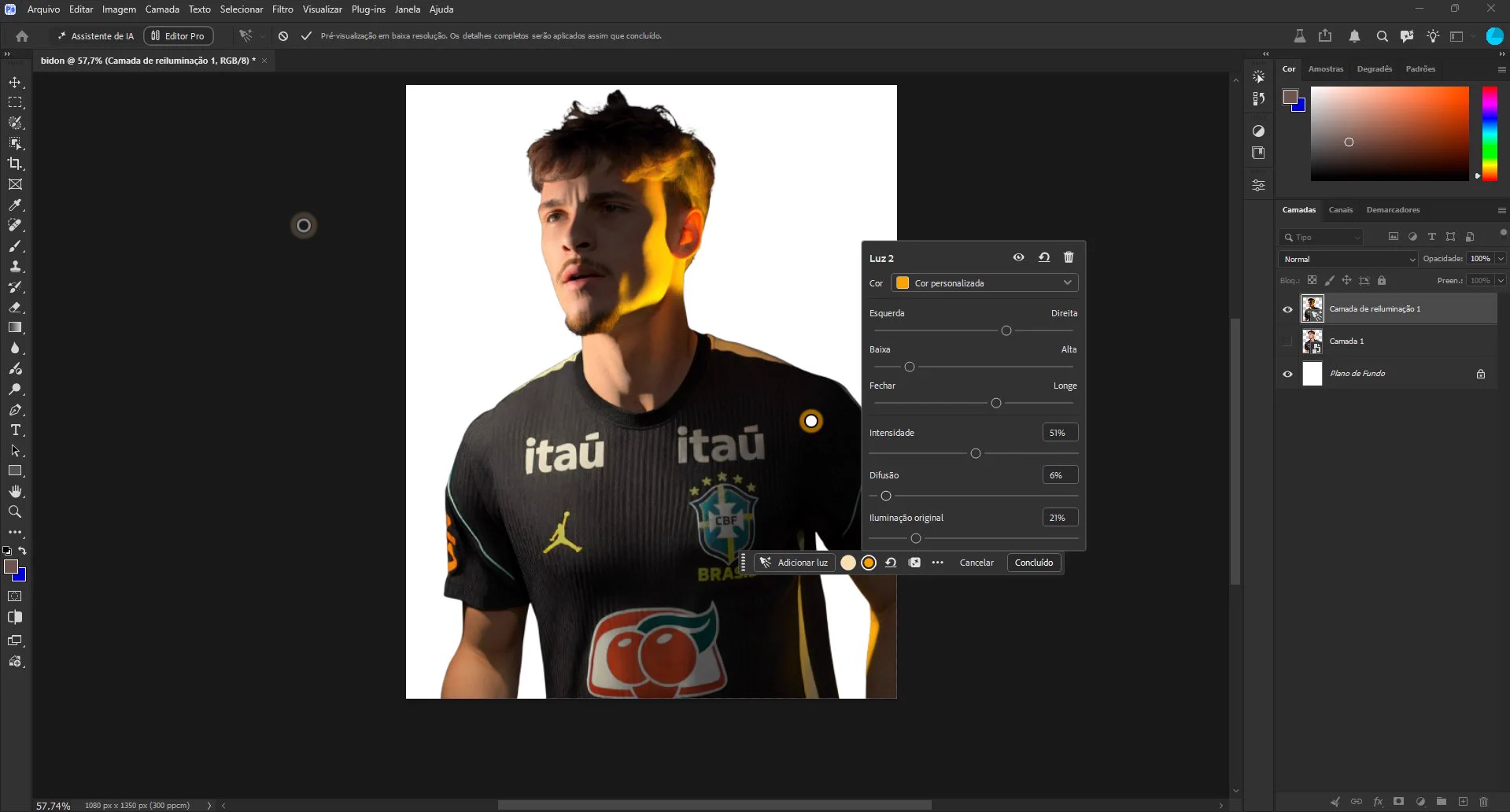This screenshot has height=812, width=1510.
Task: Open more options in relight bar
Action: click(937, 563)
